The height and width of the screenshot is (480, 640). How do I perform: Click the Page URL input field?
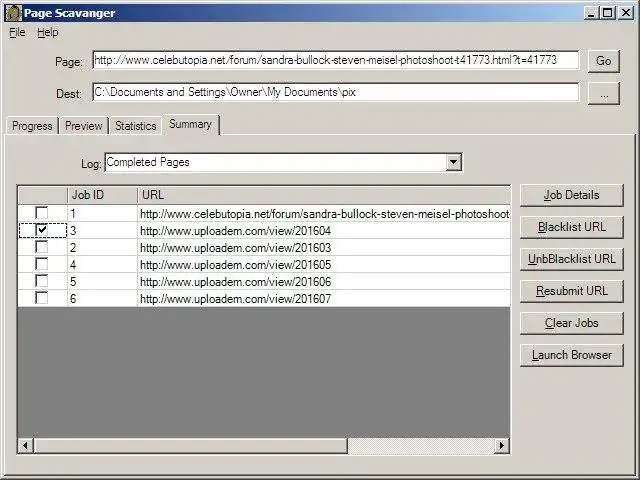pos(336,60)
